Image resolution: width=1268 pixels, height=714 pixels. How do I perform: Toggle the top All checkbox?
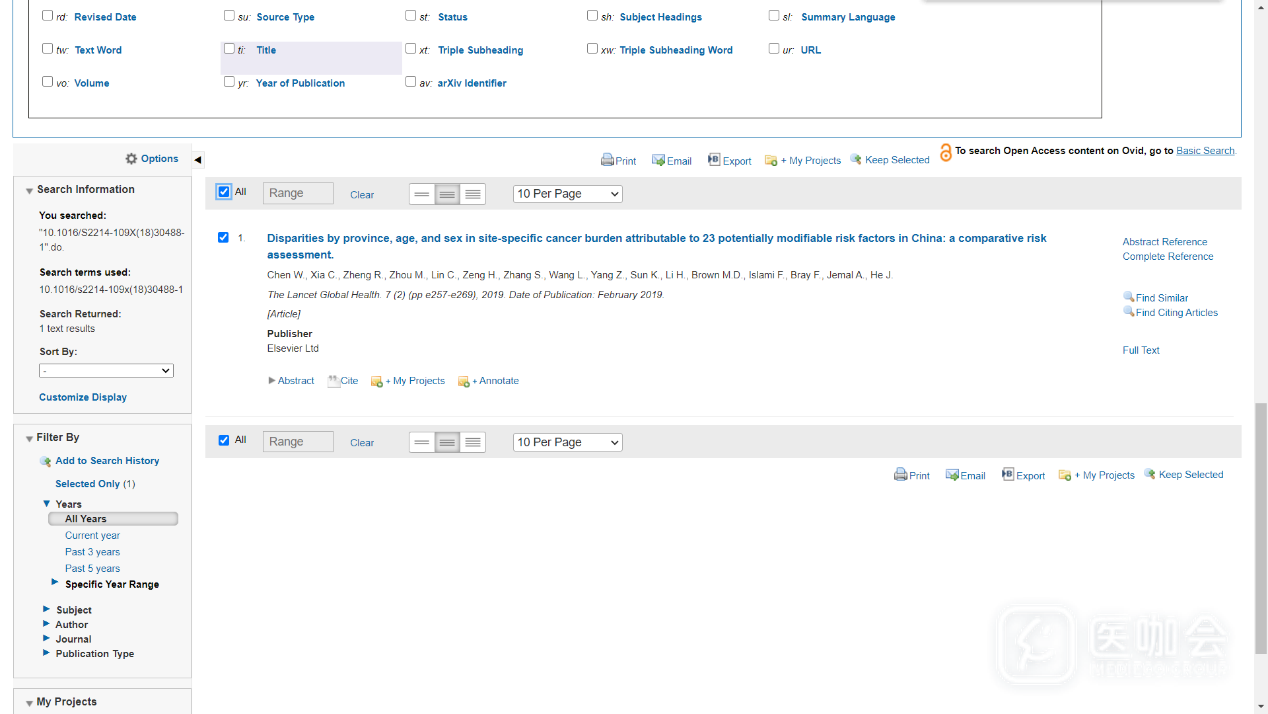pyautogui.click(x=224, y=192)
